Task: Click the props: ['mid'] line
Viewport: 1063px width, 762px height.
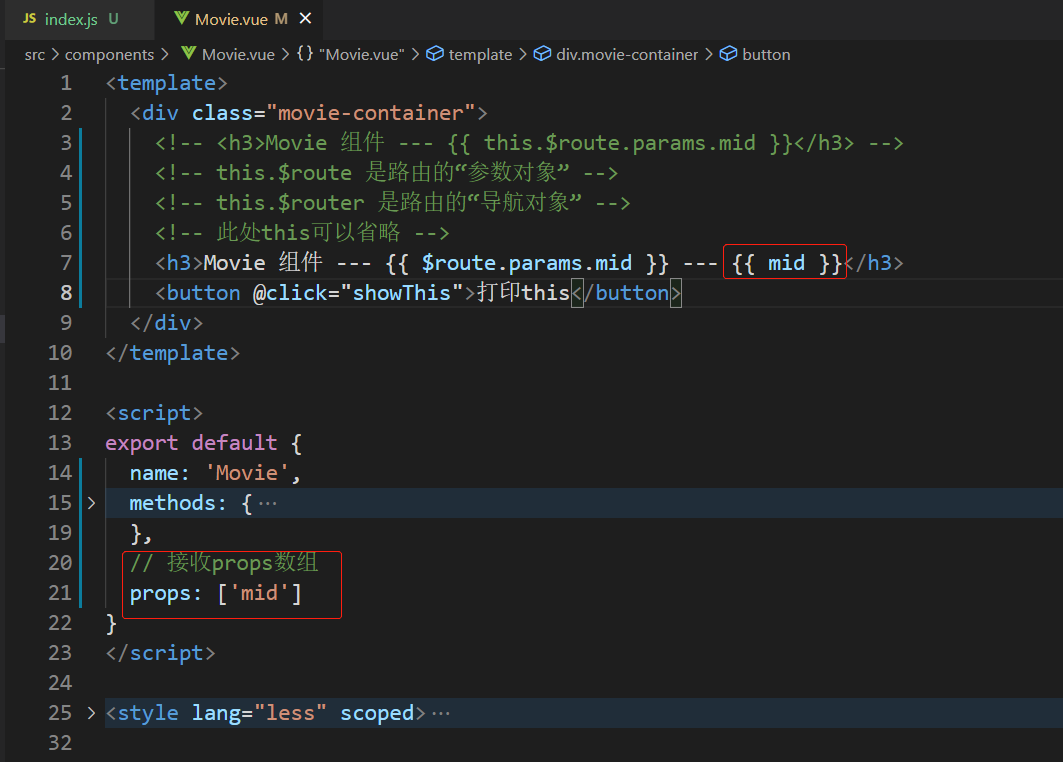Action: click(216, 593)
